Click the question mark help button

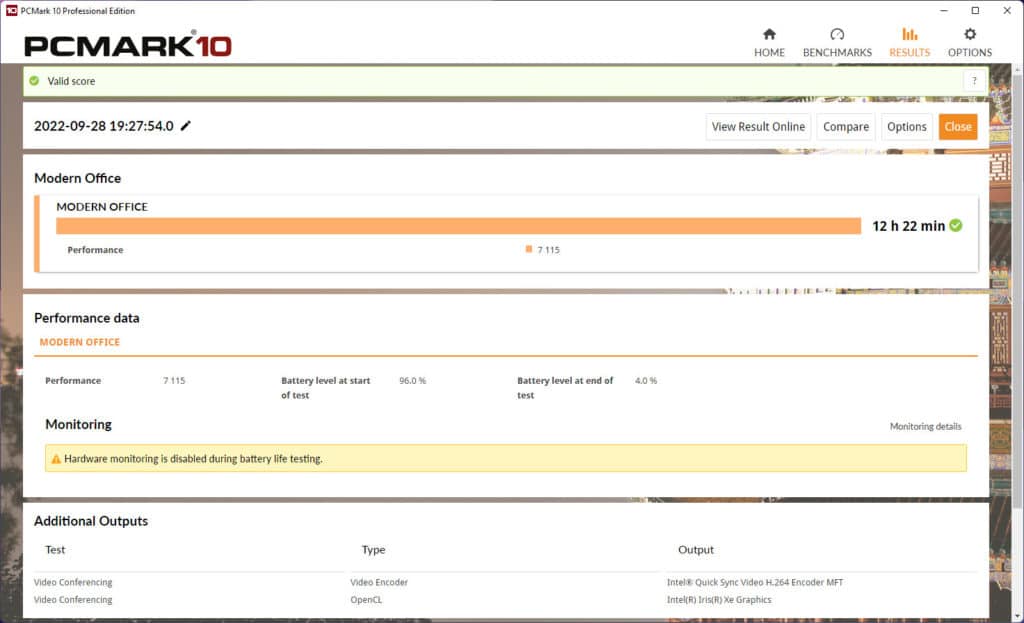(974, 81)
